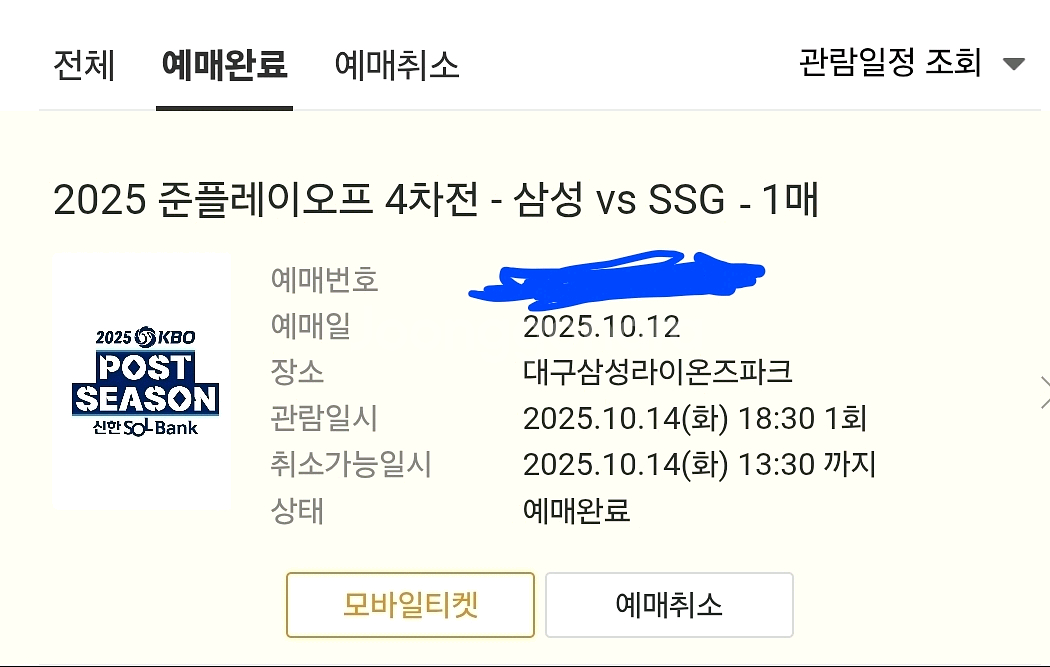
Task: Expand booking details with the right chevron
Action: coord(1043,393)
